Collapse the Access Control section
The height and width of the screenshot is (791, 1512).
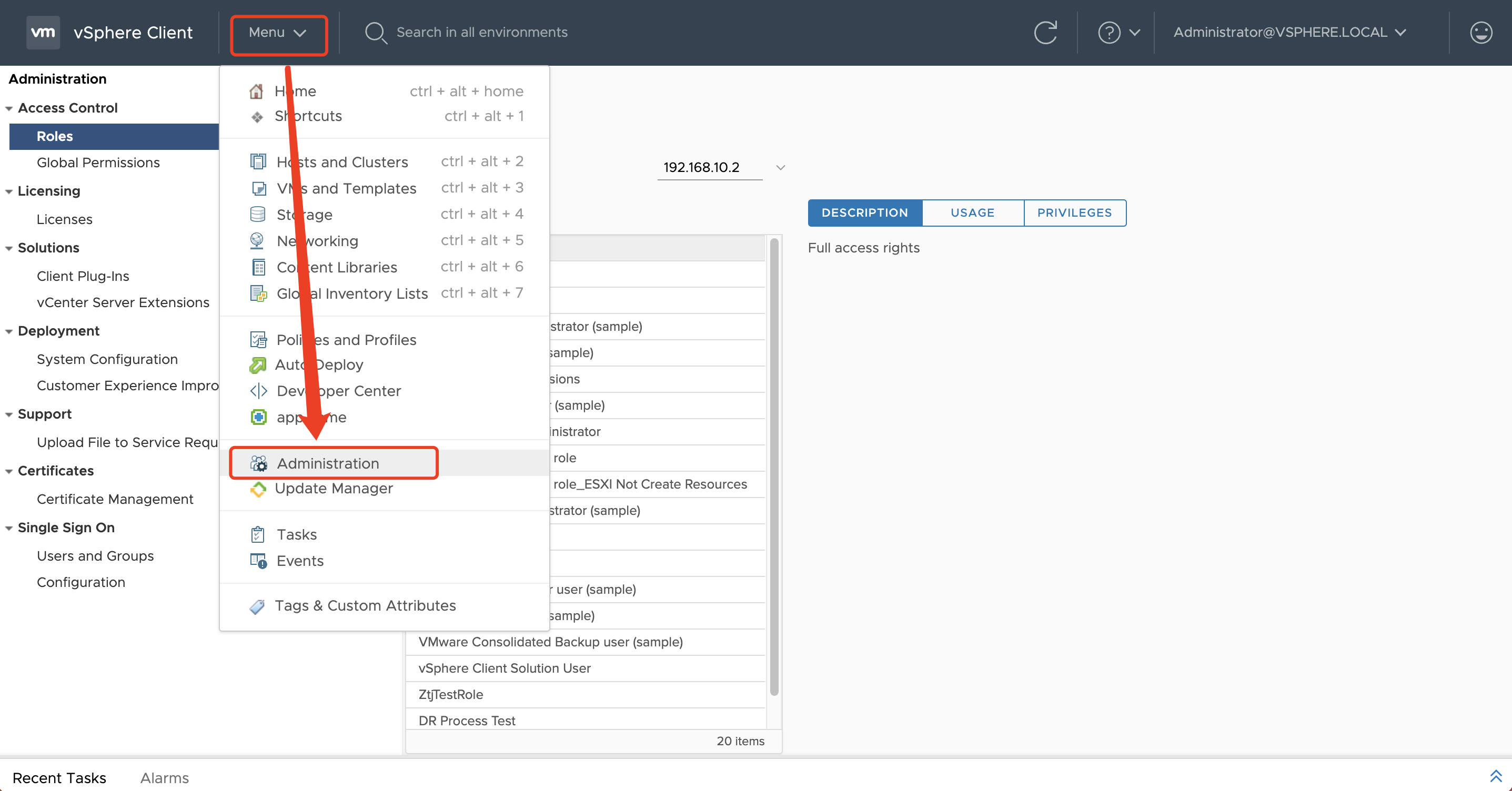pyautogui.click(x=9, y=108)
